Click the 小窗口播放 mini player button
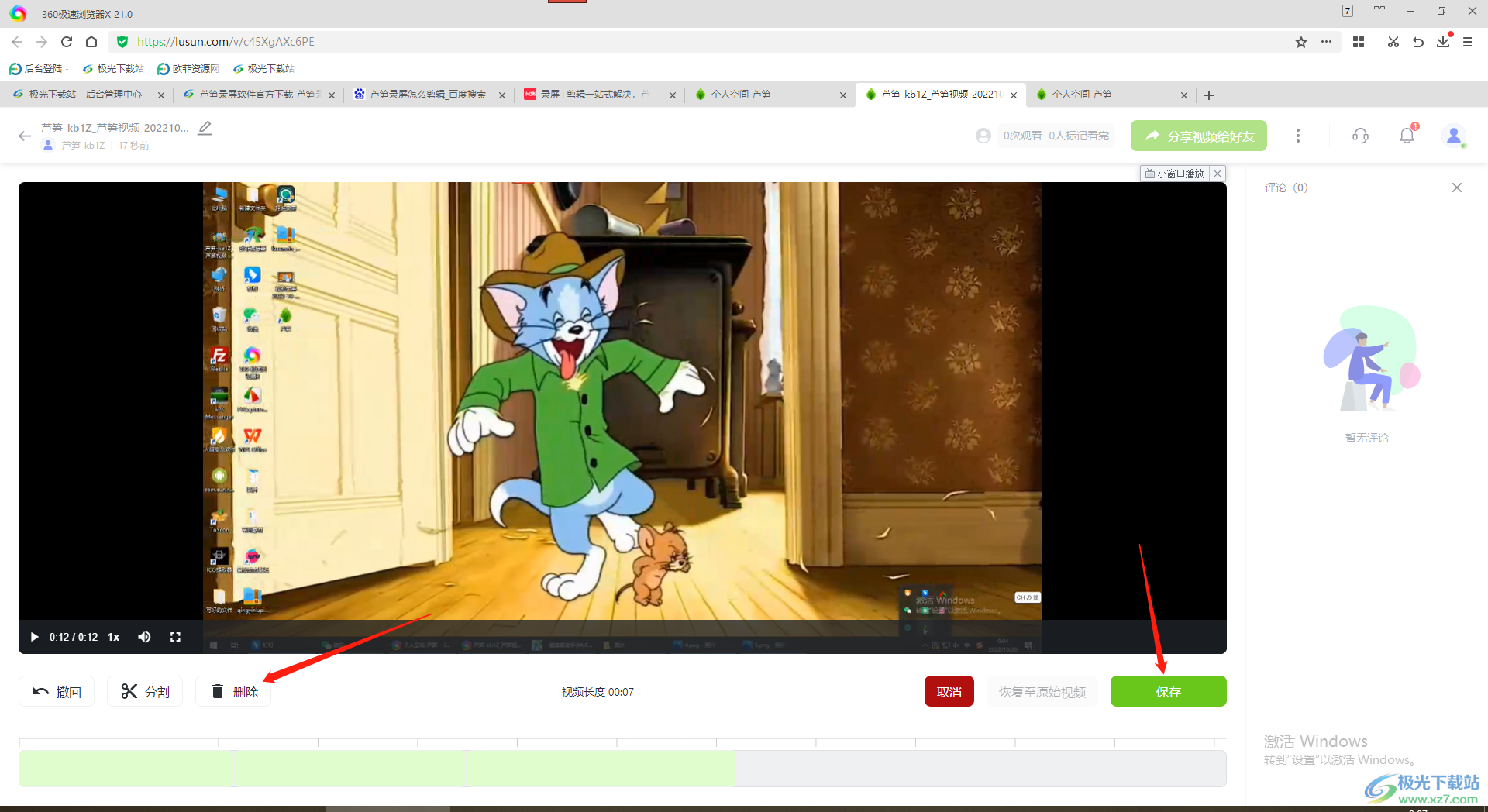The image size is (1488, 812). click(1175, 174)
